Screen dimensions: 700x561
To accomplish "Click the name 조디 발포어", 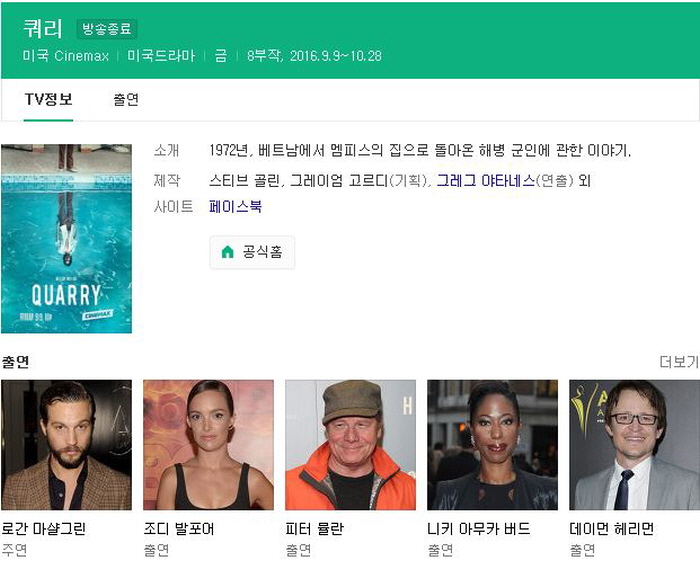I will point(179,529).
